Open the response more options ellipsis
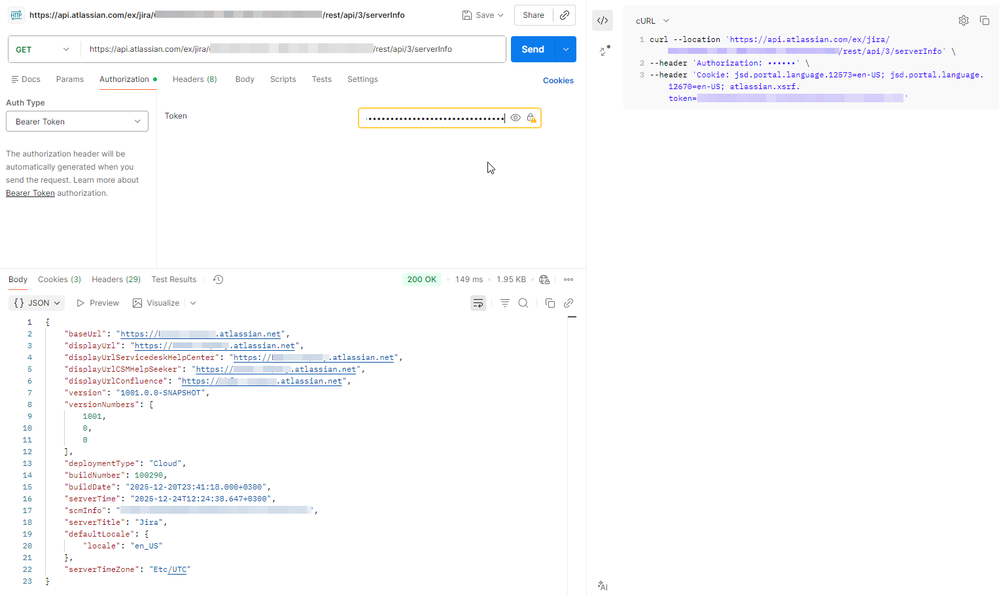 pos(568,279)
